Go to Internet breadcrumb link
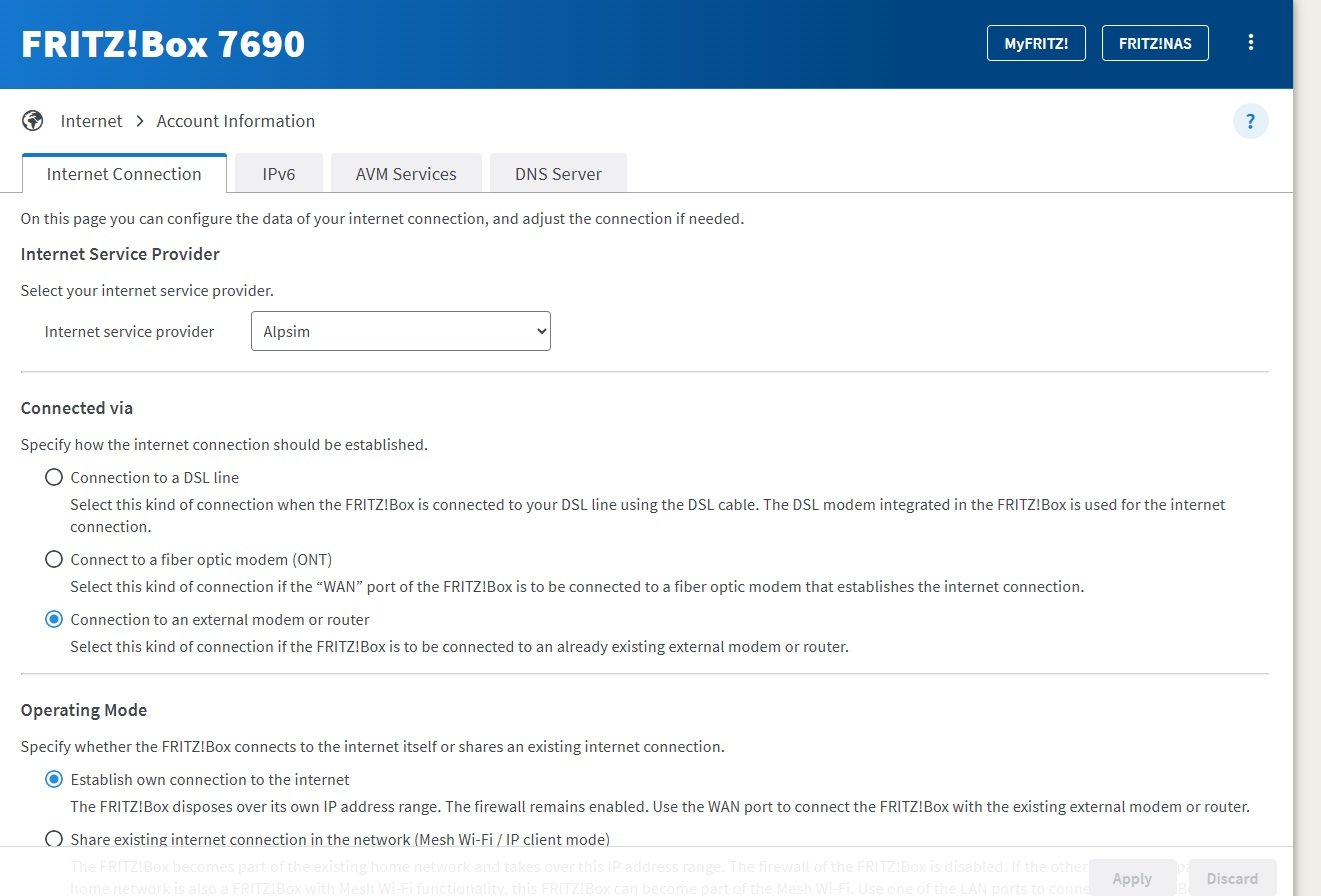 (x=91, y=121)
